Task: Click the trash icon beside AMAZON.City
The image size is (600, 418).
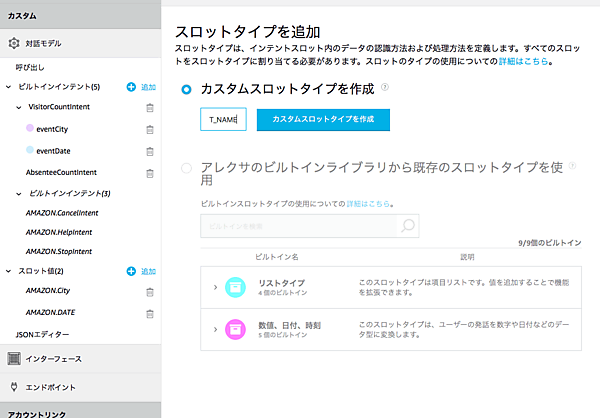Action: coord(150,291)
